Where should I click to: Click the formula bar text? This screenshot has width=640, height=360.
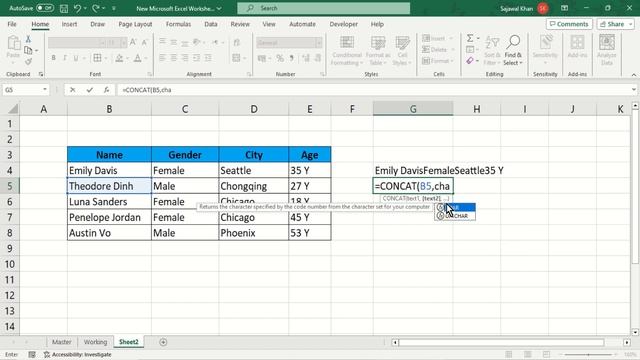(x=147, y=90)
